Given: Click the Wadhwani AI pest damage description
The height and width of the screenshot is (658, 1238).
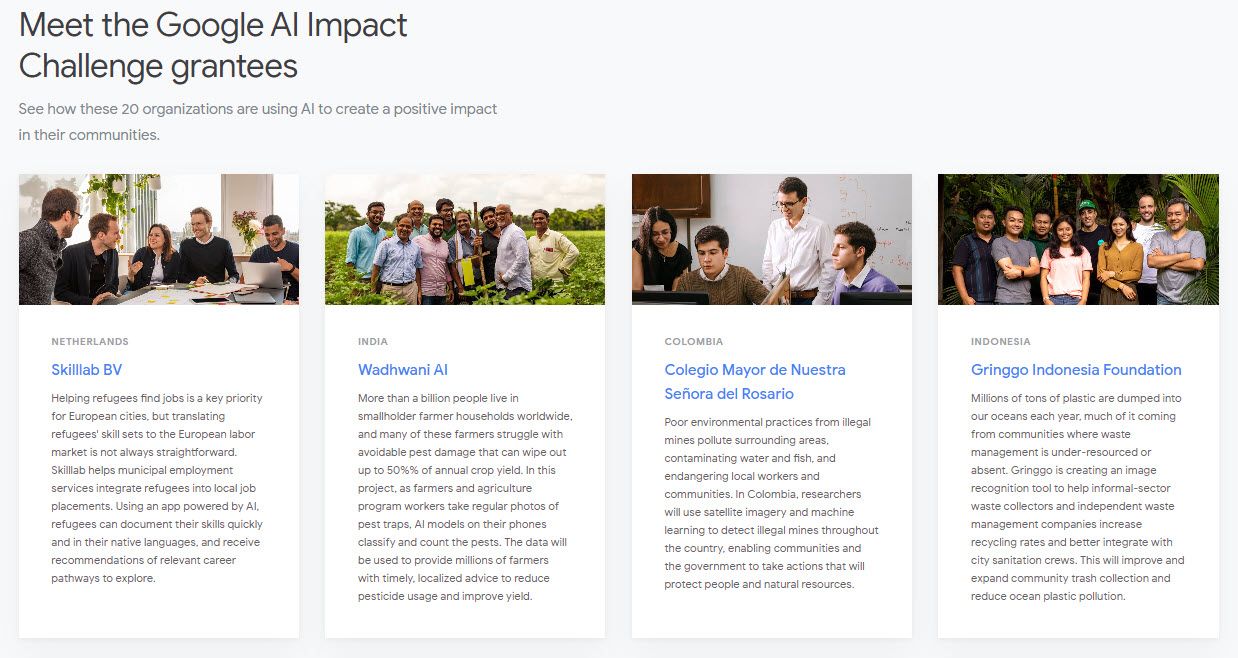Looking at the screenshot, I should pyautogui.click(x=465, y=497).
